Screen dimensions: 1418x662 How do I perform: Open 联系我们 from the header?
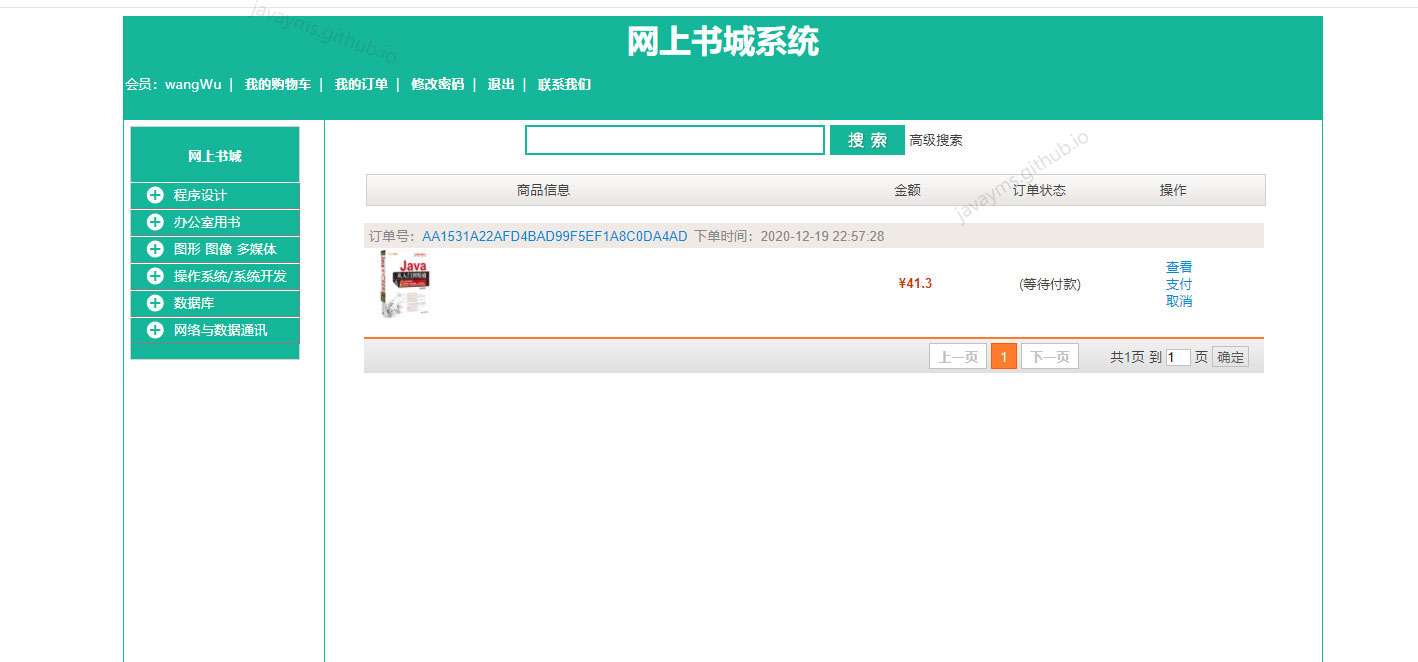pyautogui.click(x=564, y=85)
